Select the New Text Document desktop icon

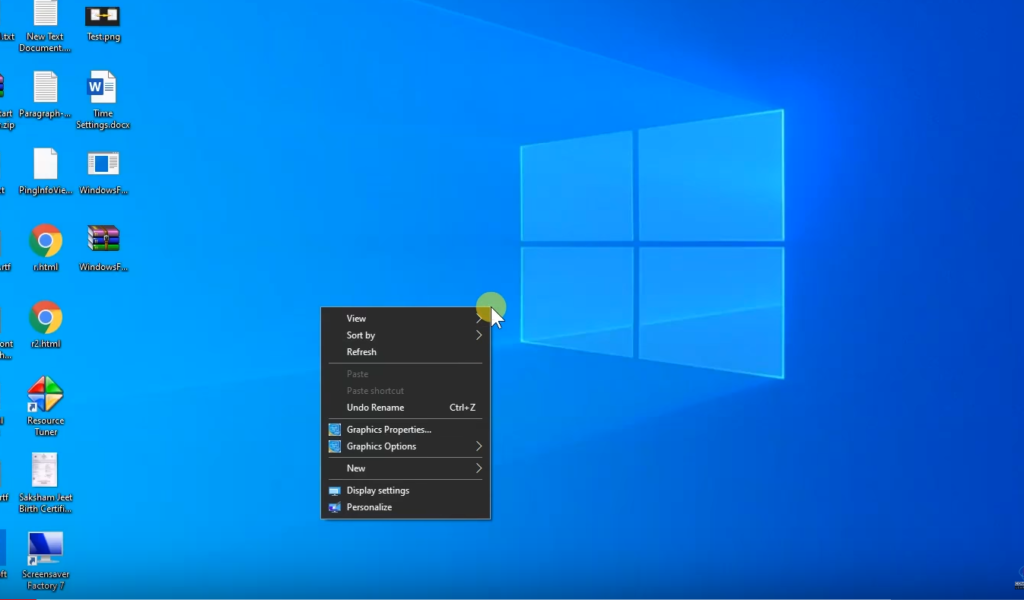[45, 26]
